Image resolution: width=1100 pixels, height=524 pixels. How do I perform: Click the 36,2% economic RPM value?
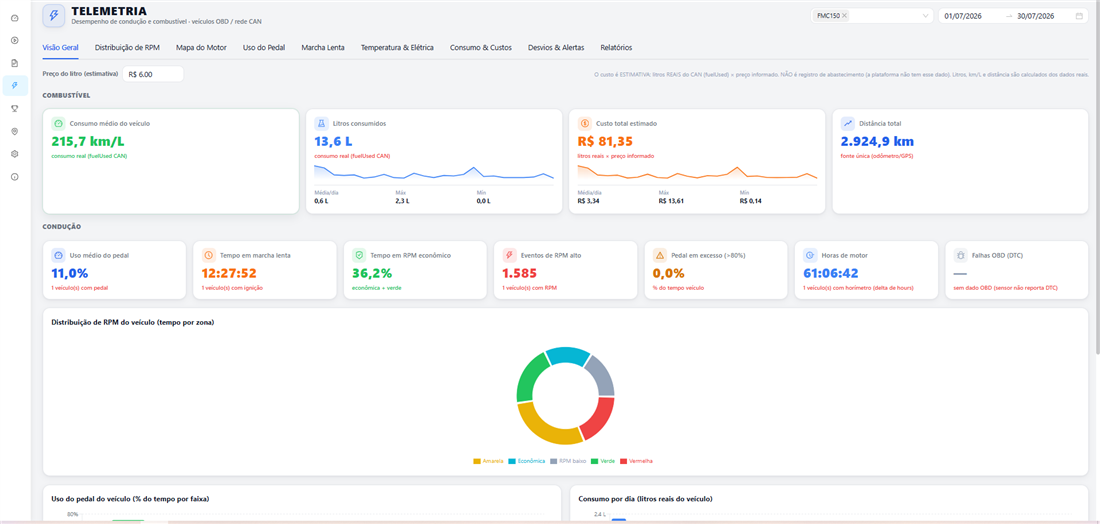(x=372, y=273)
